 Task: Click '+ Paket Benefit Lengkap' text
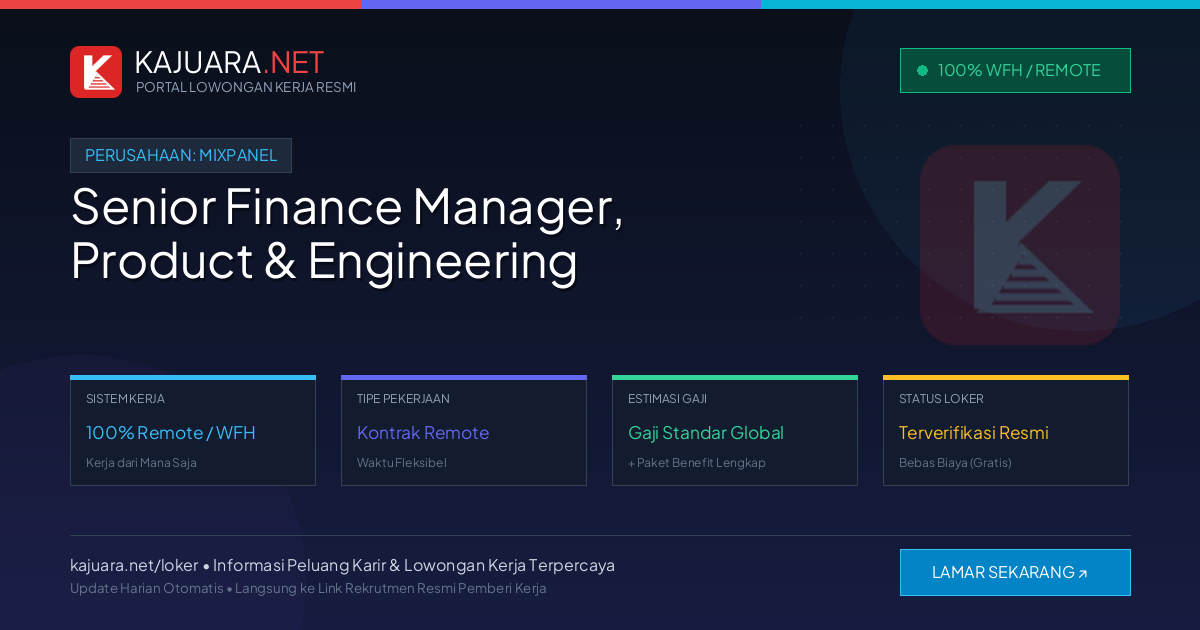tap(697, 463)
